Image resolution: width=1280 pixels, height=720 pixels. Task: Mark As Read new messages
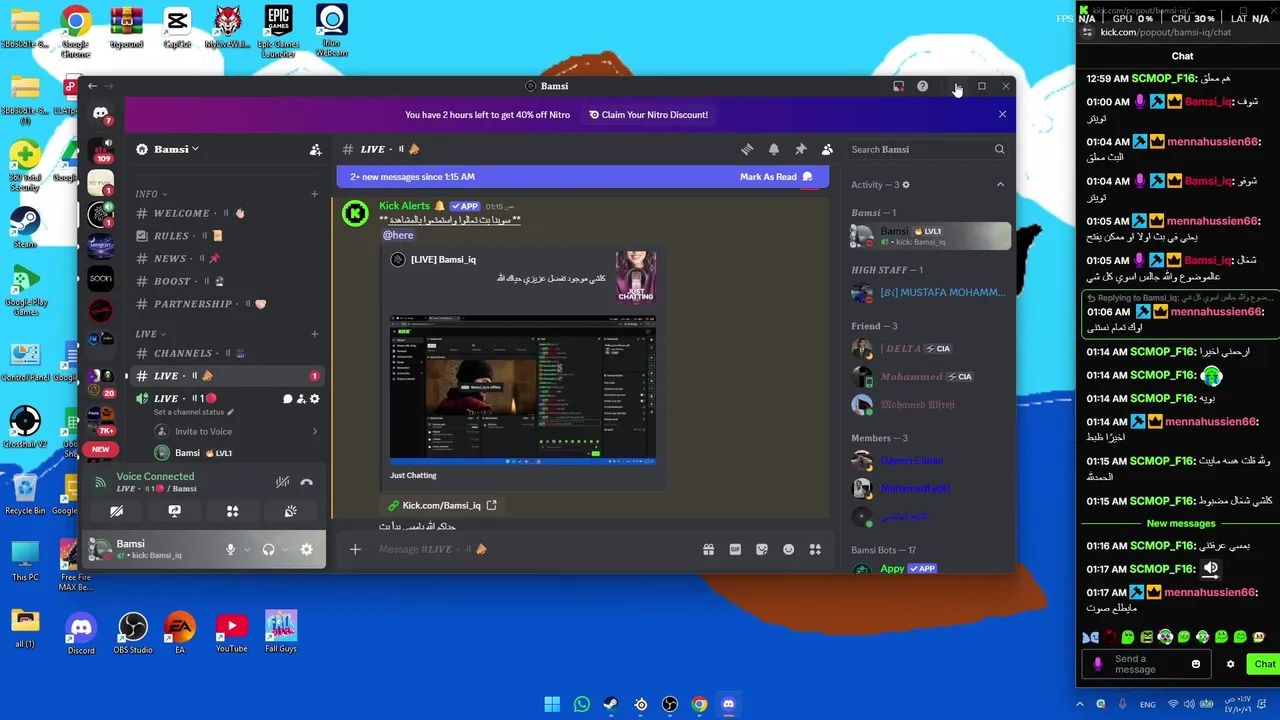777,177
